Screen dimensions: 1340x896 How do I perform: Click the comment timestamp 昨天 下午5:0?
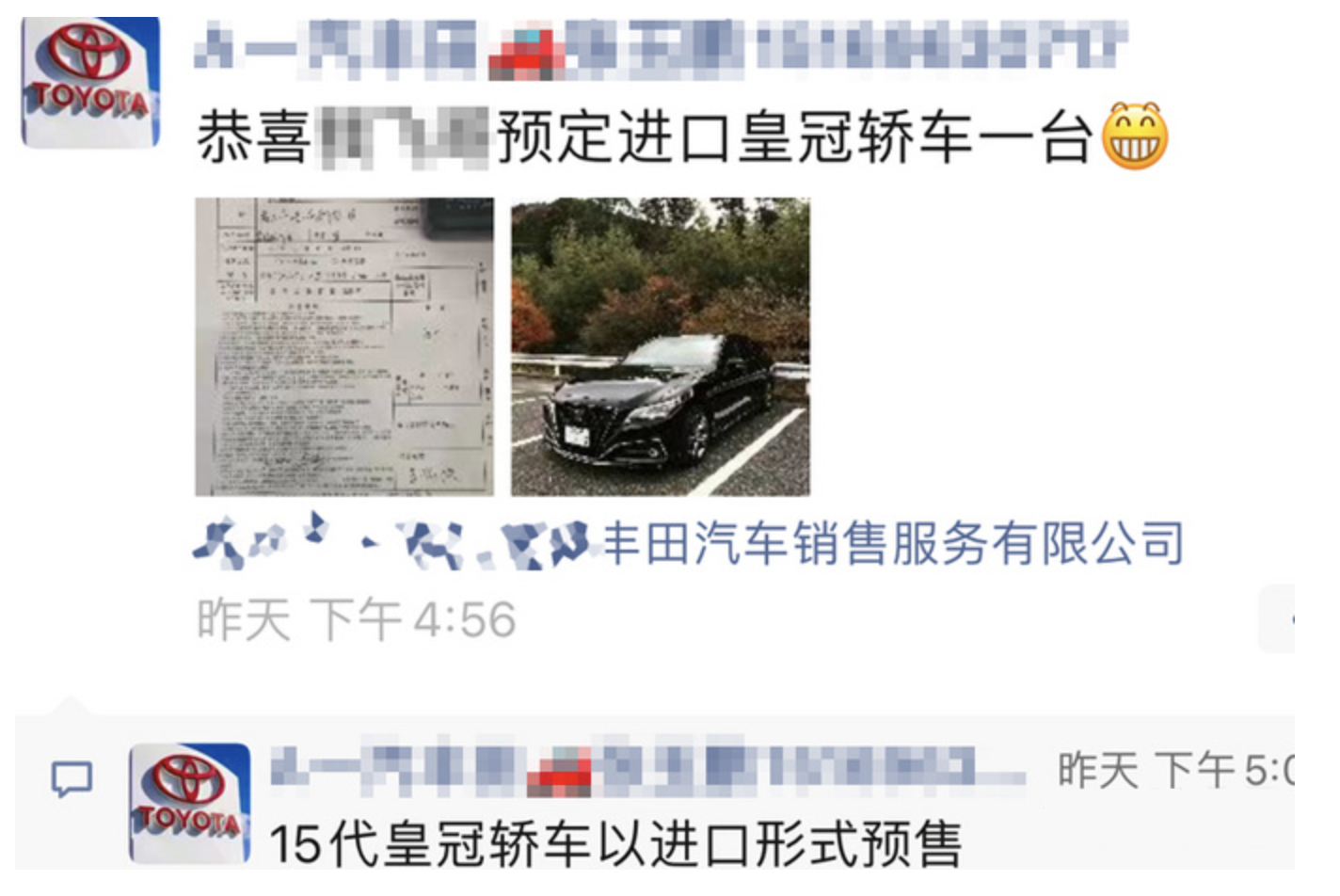pyautogui.click(x=1176, y=769)
